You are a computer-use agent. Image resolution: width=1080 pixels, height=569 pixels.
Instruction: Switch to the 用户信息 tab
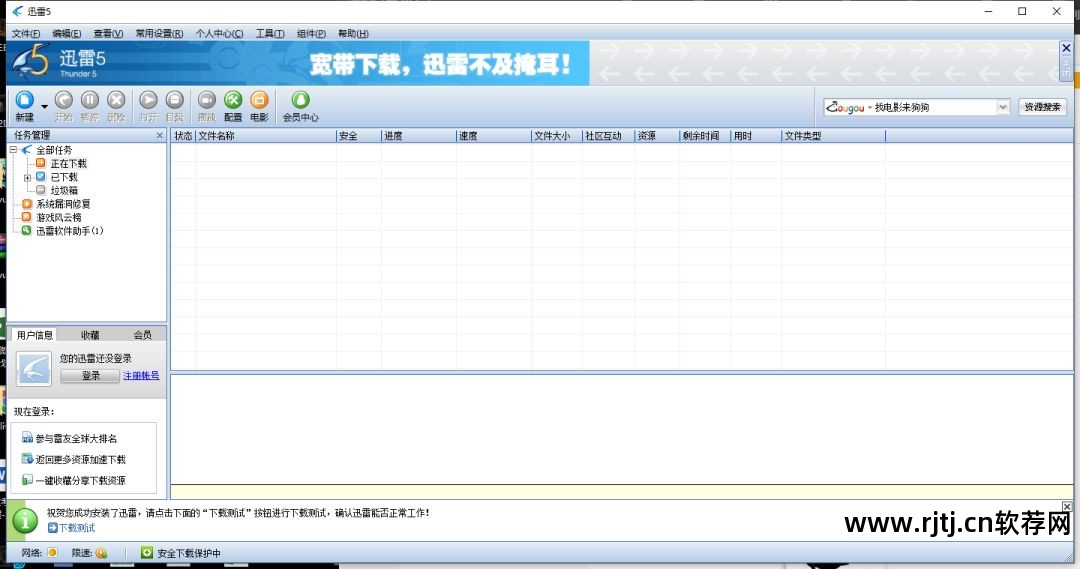click(x=34, y=335)
